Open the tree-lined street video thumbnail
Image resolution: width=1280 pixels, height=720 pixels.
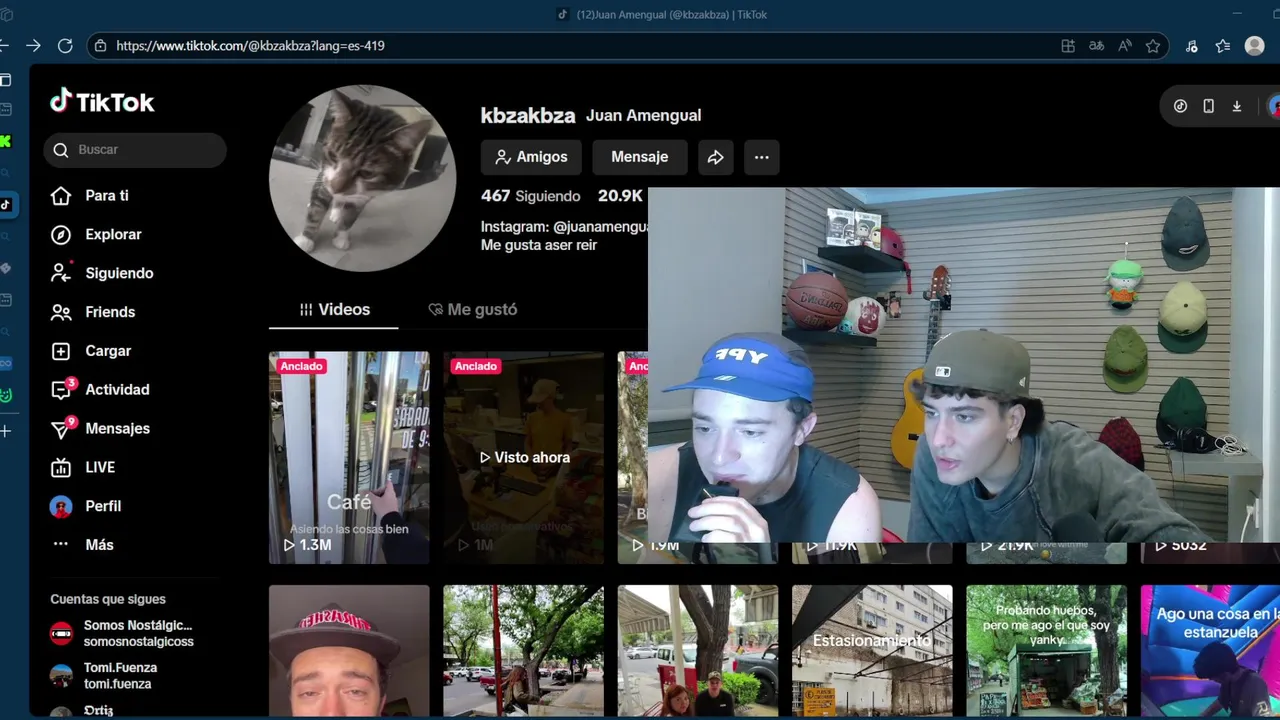pyautogui.click(x=524, y=651)
